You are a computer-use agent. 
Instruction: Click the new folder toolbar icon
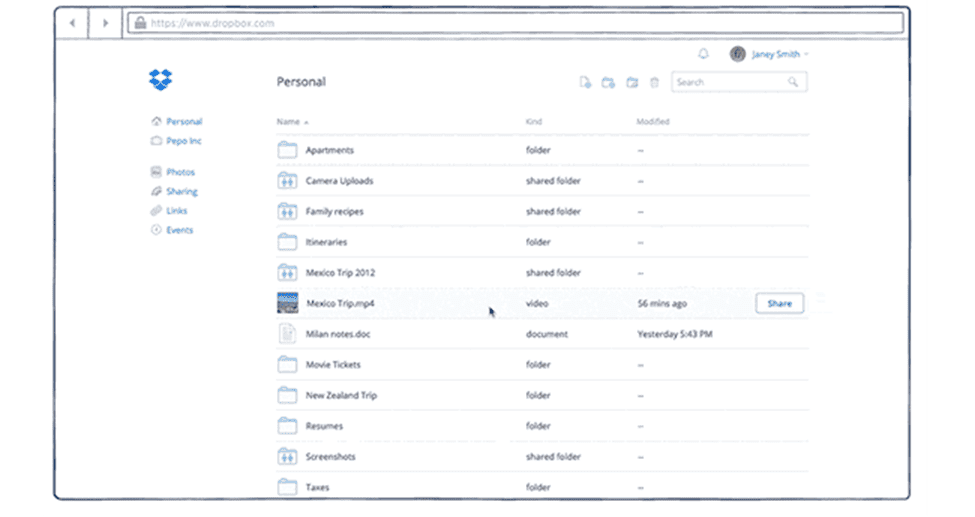tap(608, 82)
